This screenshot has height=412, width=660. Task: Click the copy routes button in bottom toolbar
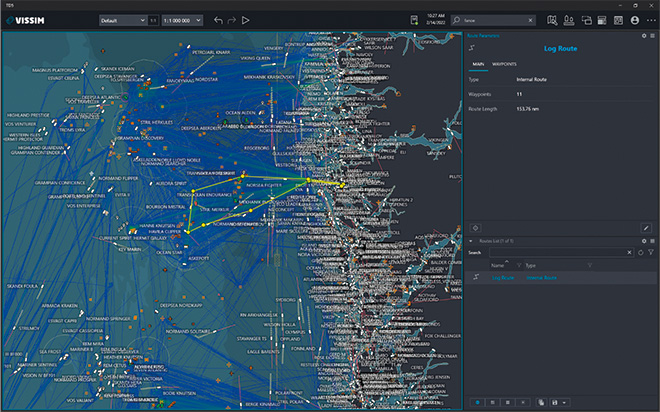(x=541, y=402)
